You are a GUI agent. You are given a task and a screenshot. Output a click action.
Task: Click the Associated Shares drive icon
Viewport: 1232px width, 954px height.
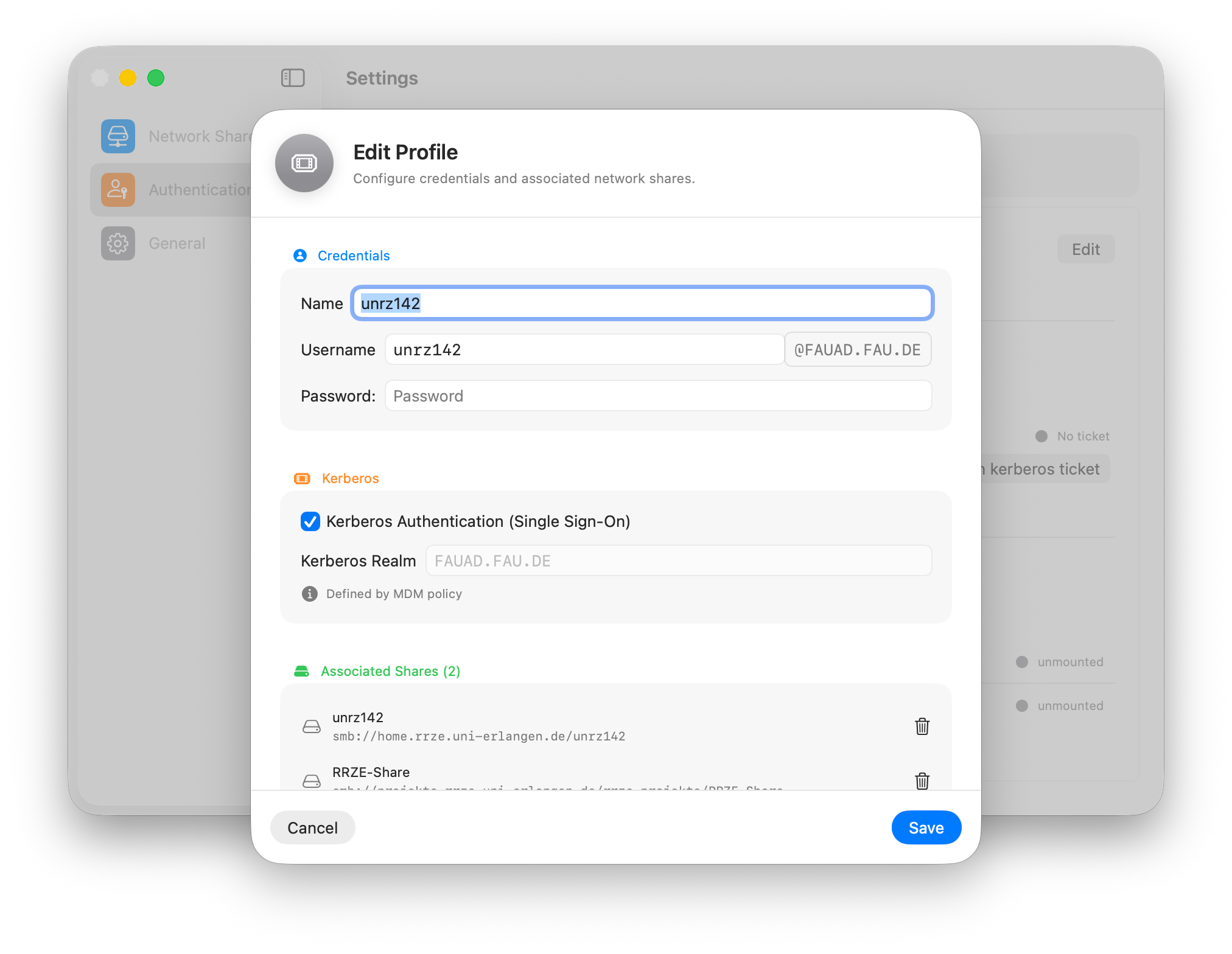[x=303, y=670]
